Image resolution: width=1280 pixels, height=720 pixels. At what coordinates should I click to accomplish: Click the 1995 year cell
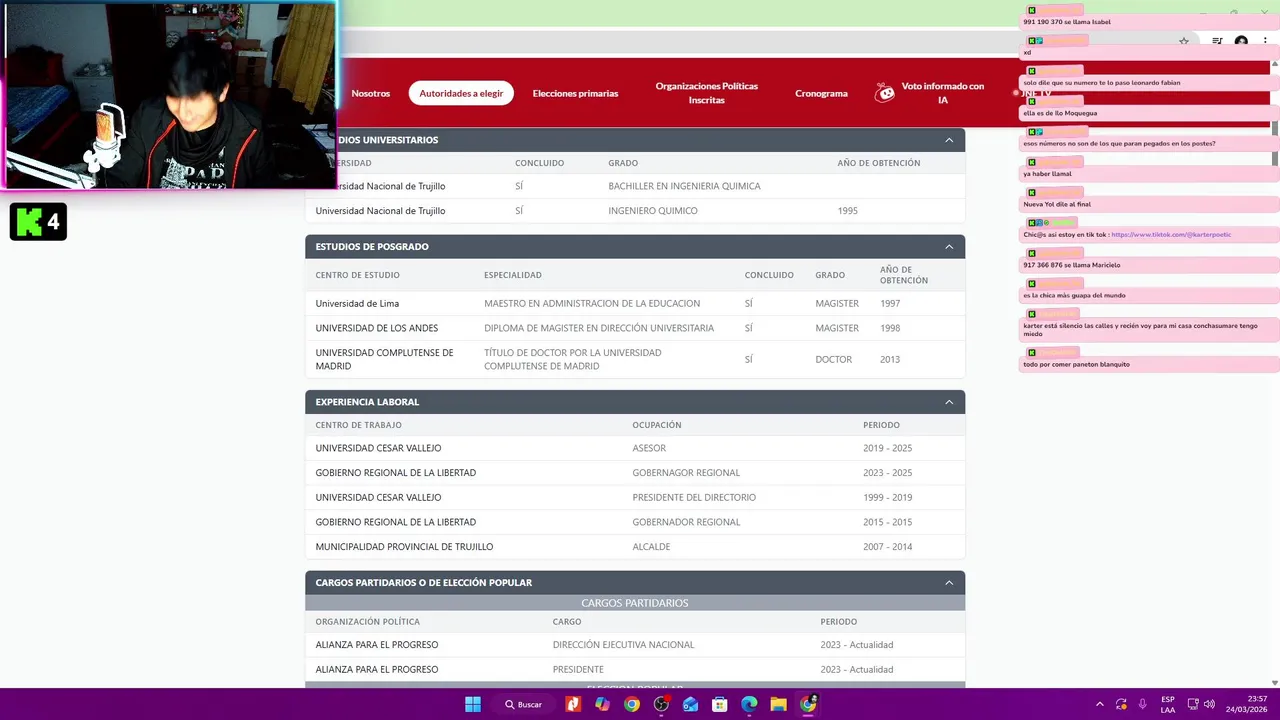(x=848, y=211)
